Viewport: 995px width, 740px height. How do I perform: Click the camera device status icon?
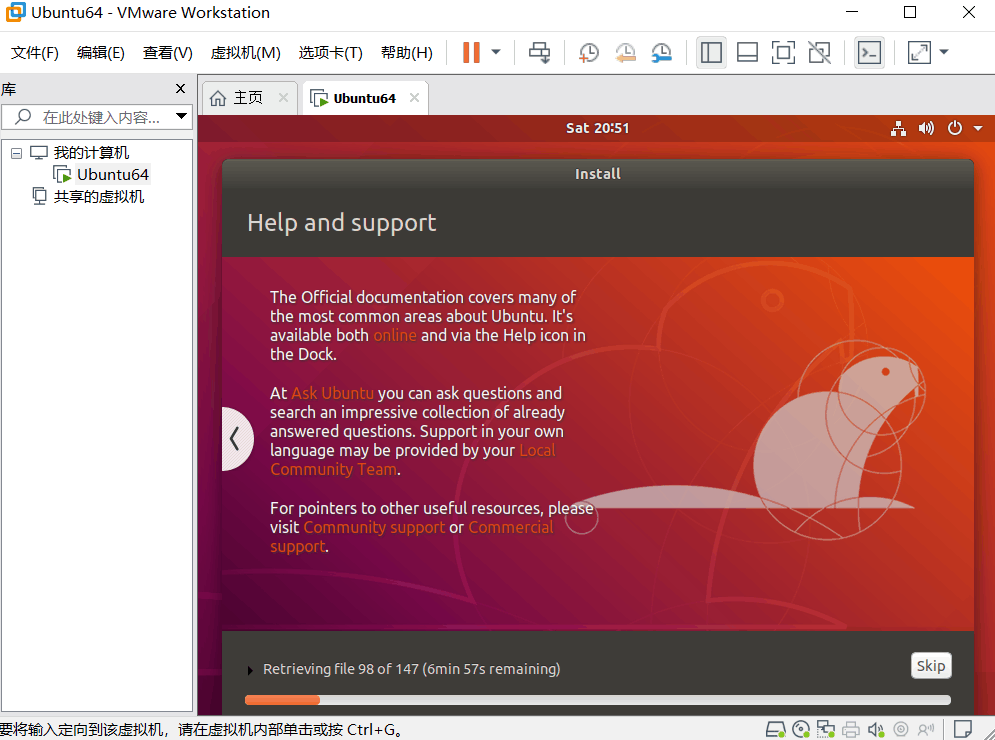pyautogui.click(x=900, y=730)
